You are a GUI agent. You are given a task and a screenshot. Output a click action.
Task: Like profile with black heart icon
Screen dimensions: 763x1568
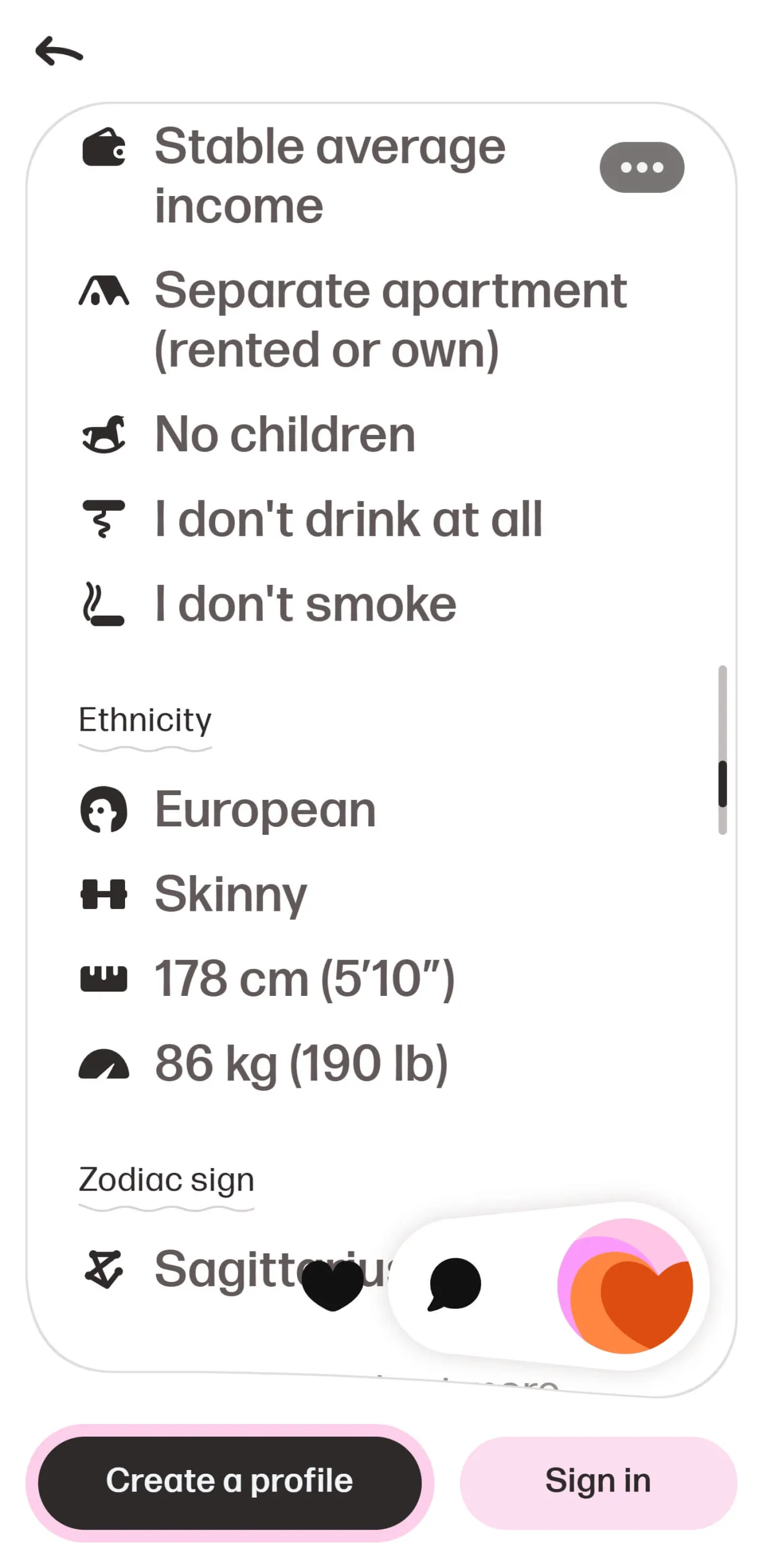click(x=333, y=1285)
